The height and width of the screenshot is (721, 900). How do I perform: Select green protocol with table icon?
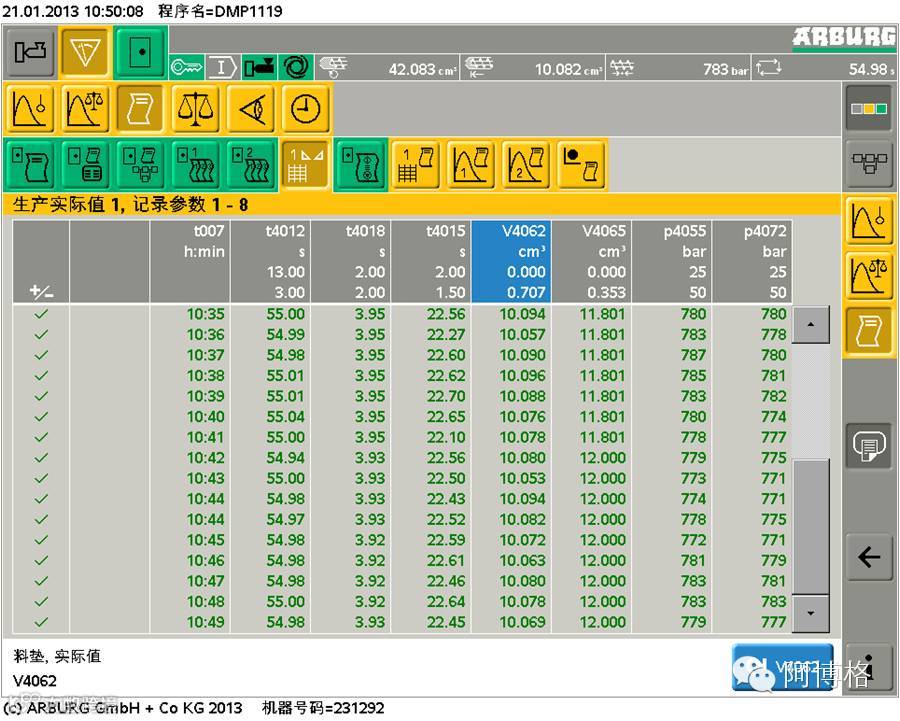(x=85, y=164)
